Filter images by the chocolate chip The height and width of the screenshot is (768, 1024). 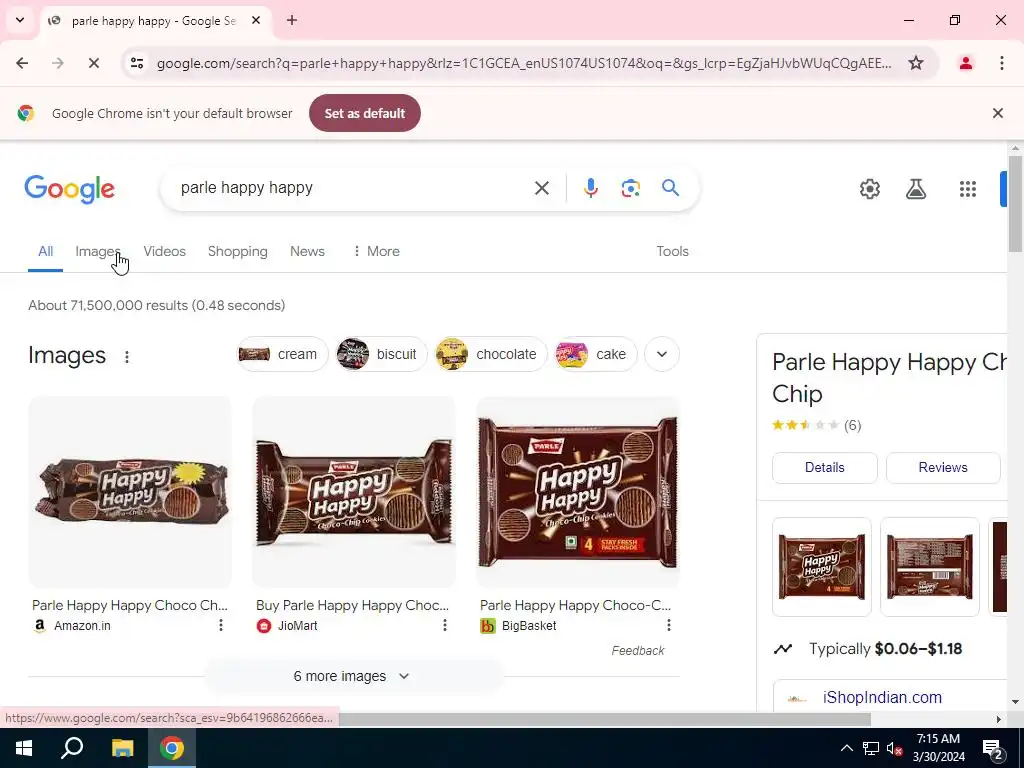(x=491, y=354)
